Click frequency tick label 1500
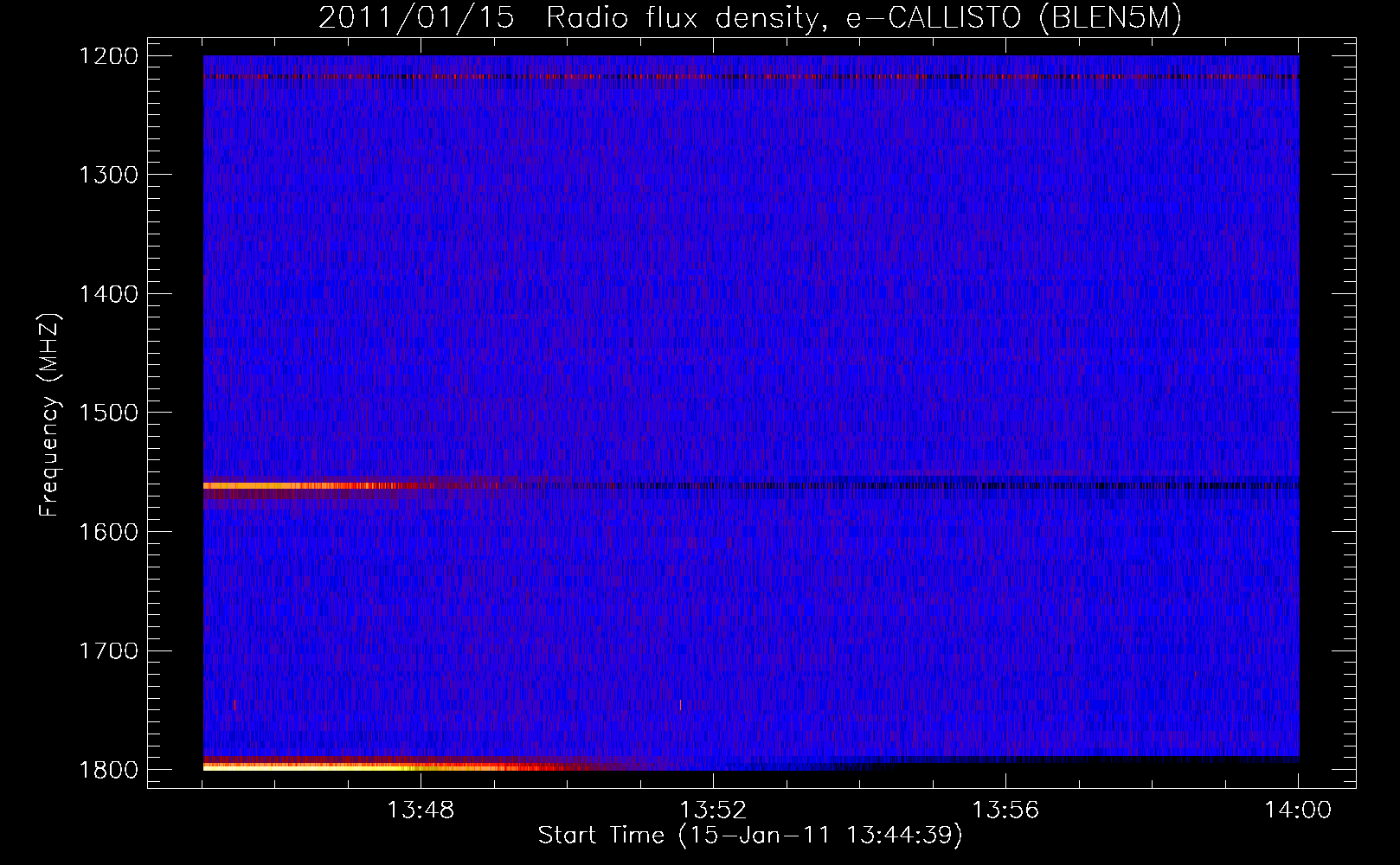1400x865 pixels. tap(108, 413)
